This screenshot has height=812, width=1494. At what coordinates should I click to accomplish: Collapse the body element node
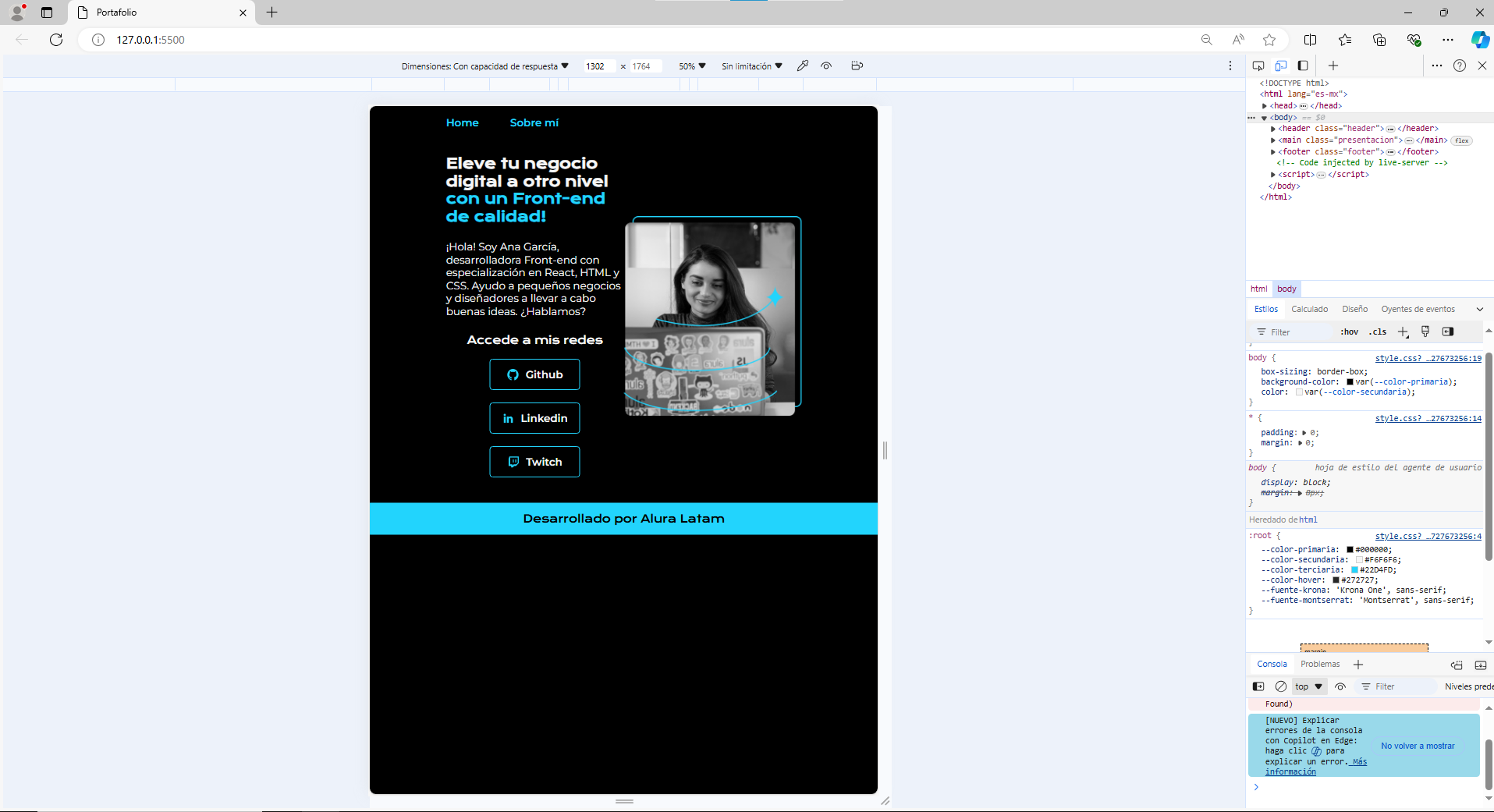point(1265,118)
